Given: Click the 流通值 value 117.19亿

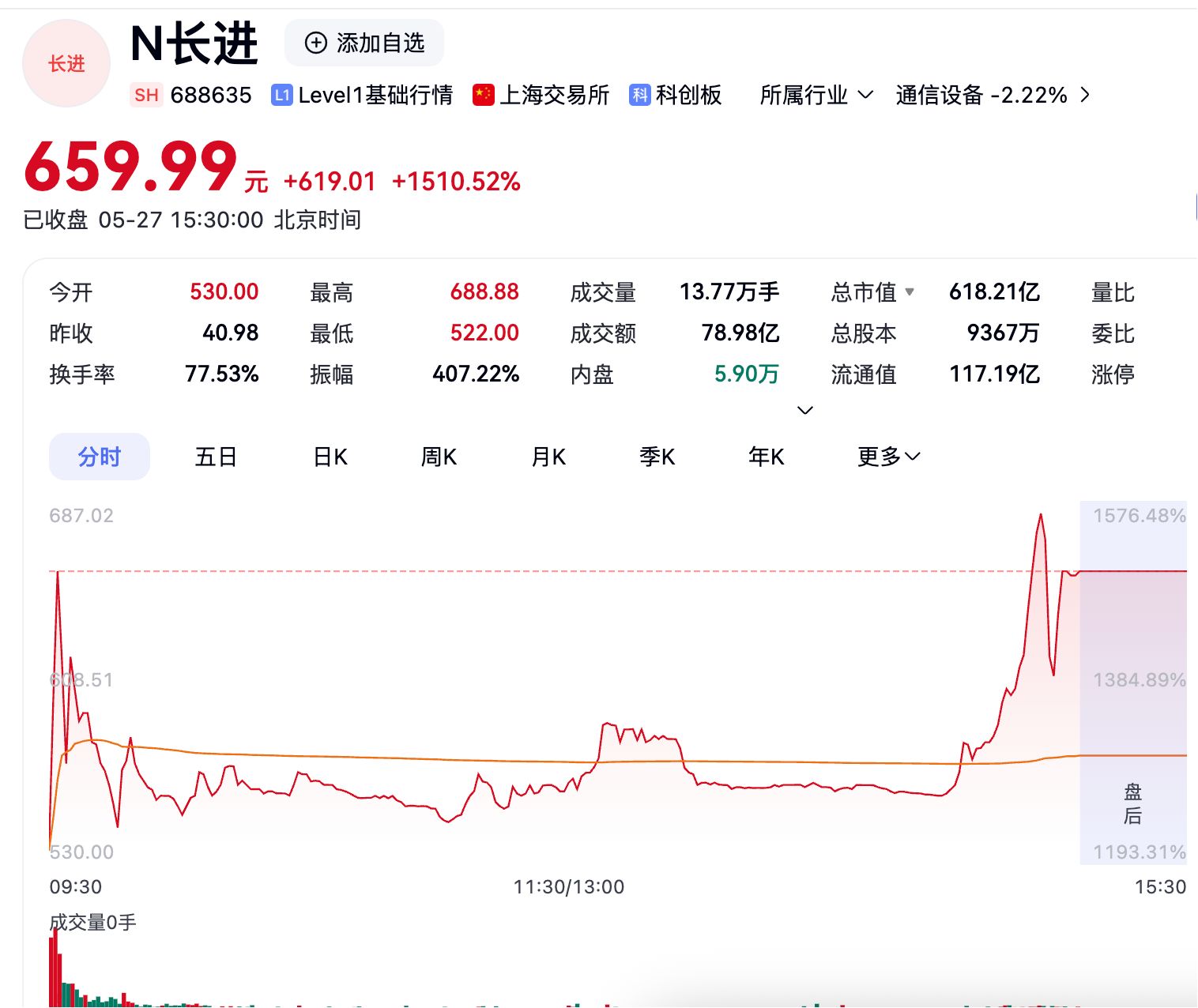Looking at the screenshot, I should (x=995, y=374).
